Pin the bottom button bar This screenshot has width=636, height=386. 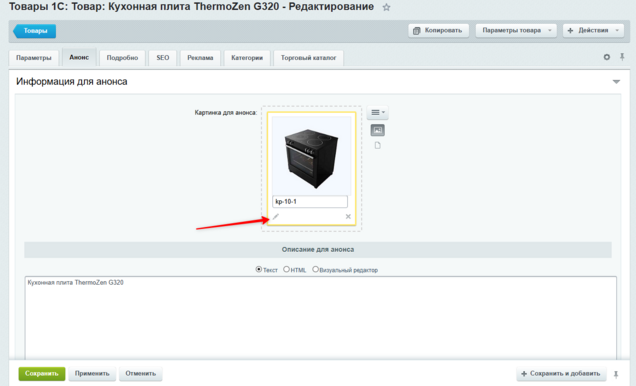pos(616,374)
